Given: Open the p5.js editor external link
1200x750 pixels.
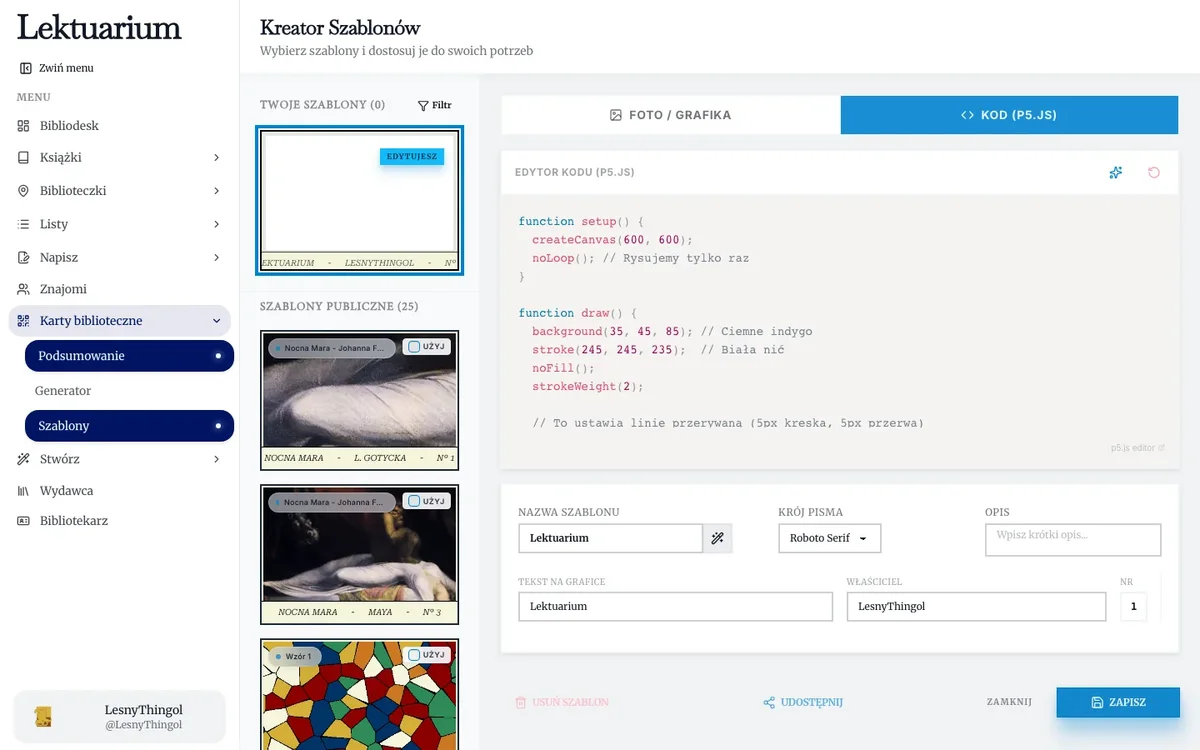Looking at the screenshot, I should pyautogui.click(x=1138, y=448).
